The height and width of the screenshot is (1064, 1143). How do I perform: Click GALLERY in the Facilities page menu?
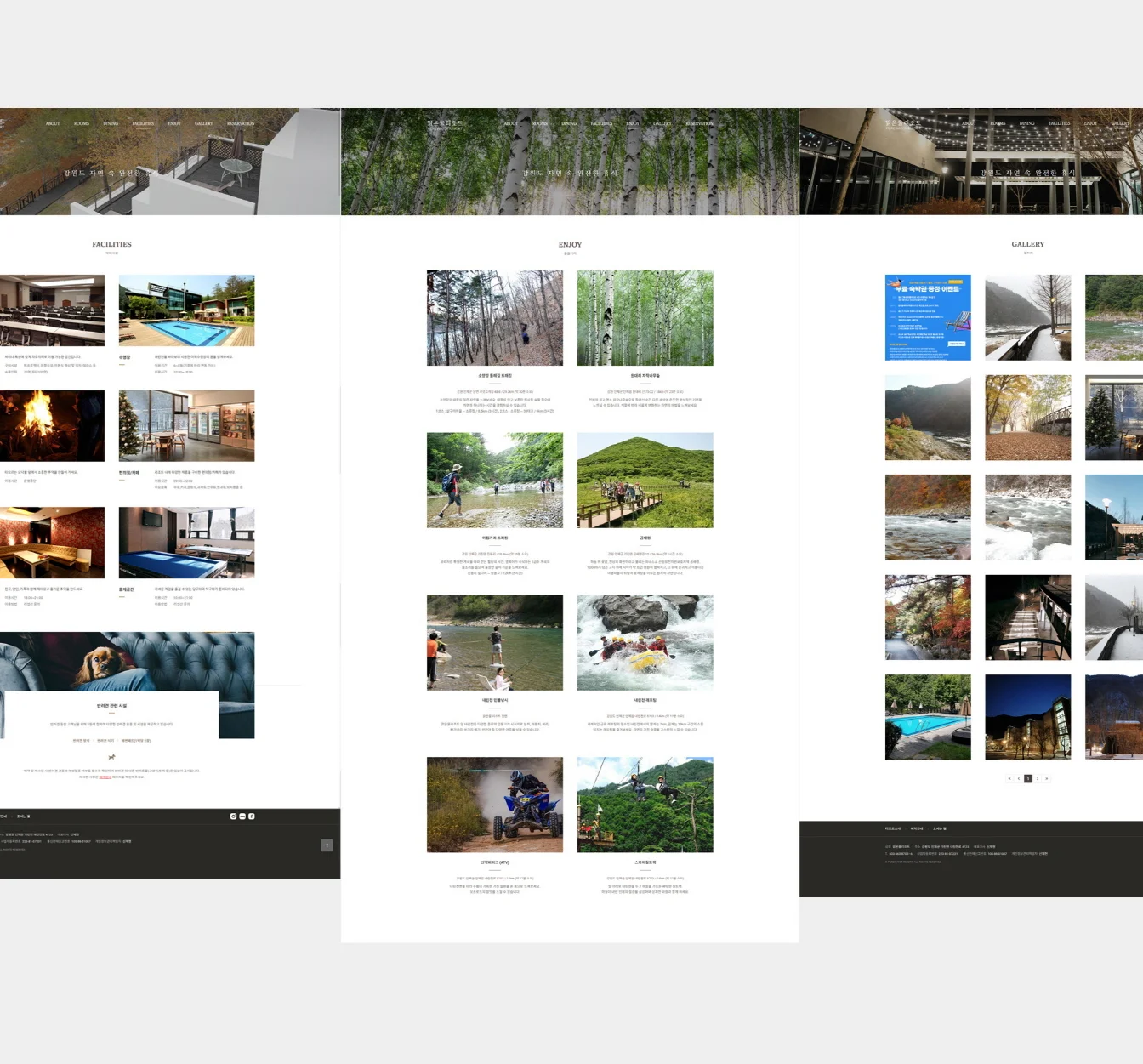click(204, 123)
